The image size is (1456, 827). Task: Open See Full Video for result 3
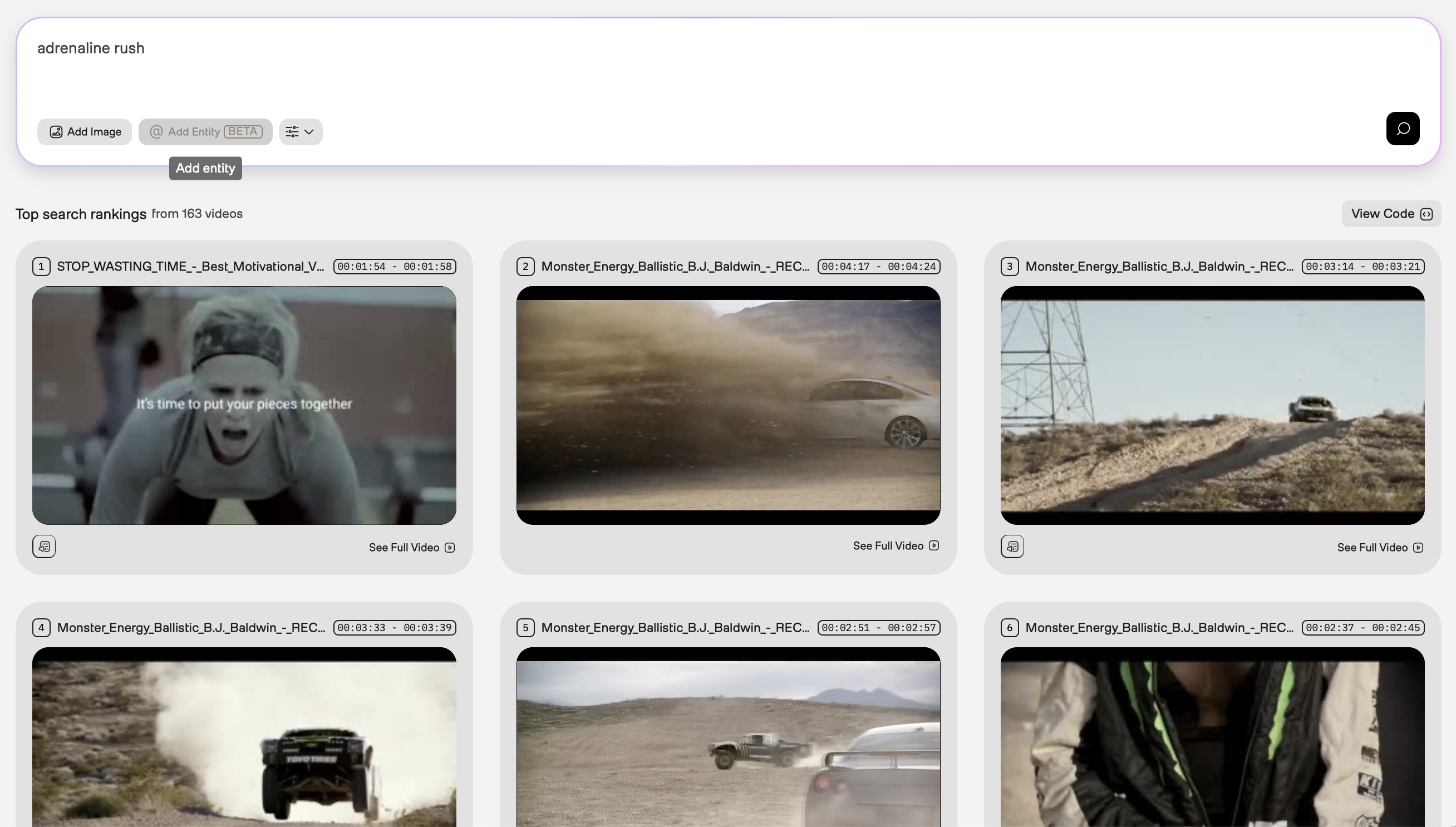pos(1379,548)
